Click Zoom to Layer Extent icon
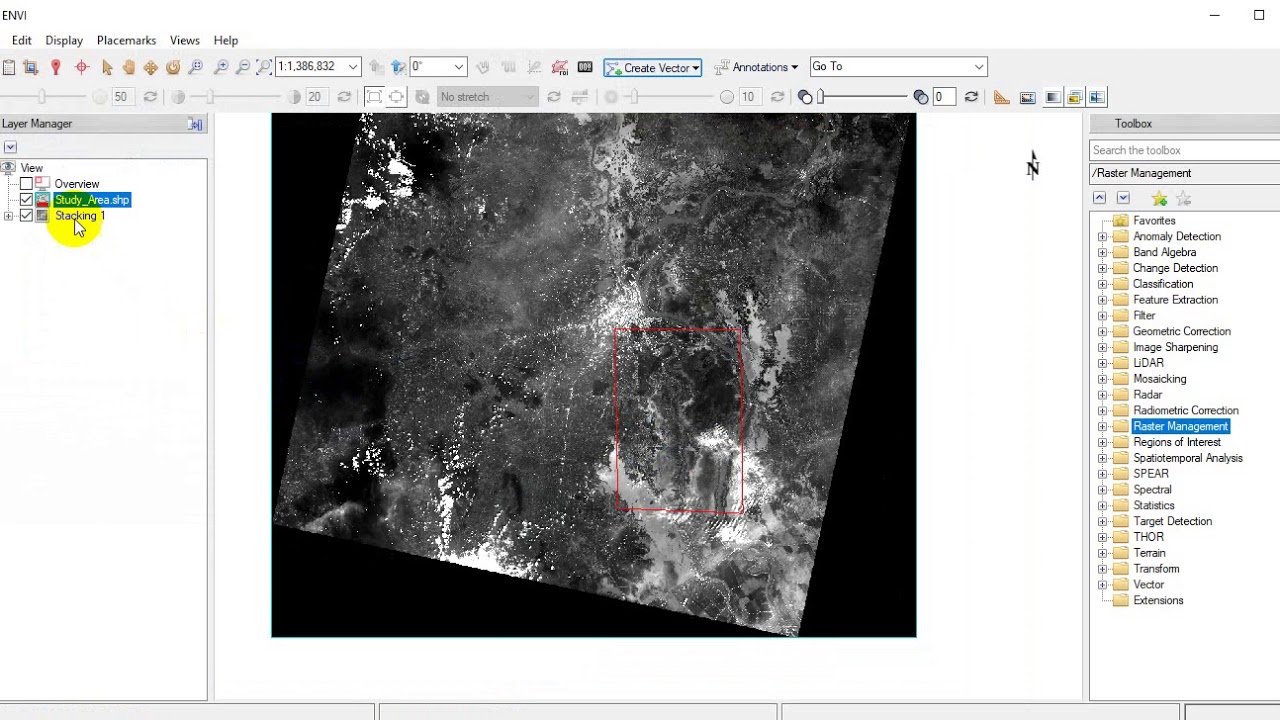 pos(373,97)
